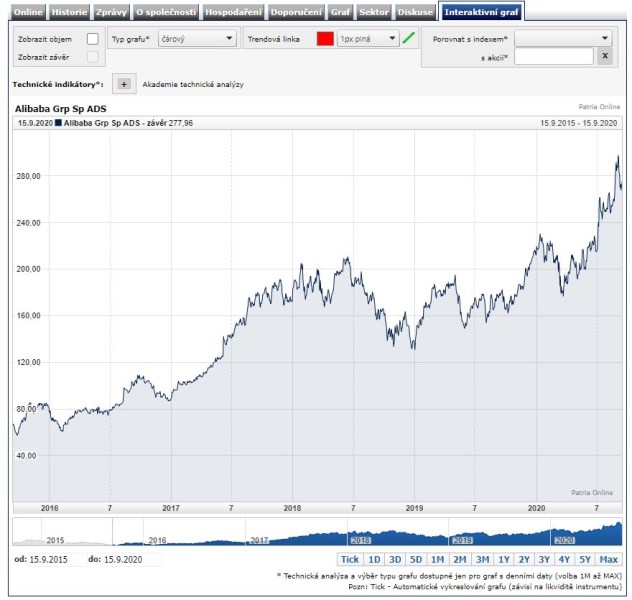Click the X button to clear comparison

coord(604,57)
